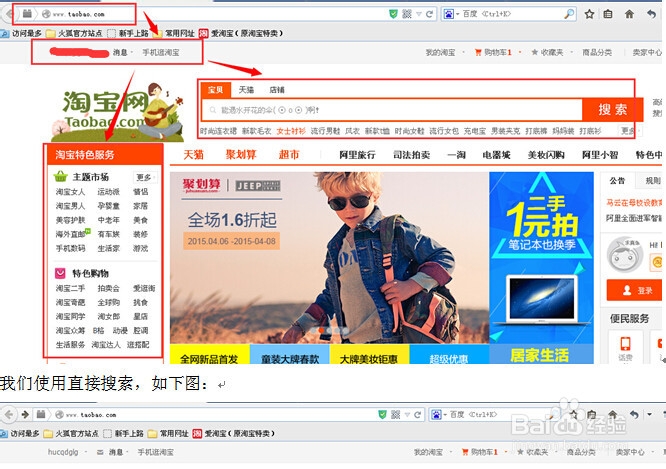Open 常用网址 bookmark folder in upper browser
Screen dimensions: 666x469
click(x=173, y=33)
